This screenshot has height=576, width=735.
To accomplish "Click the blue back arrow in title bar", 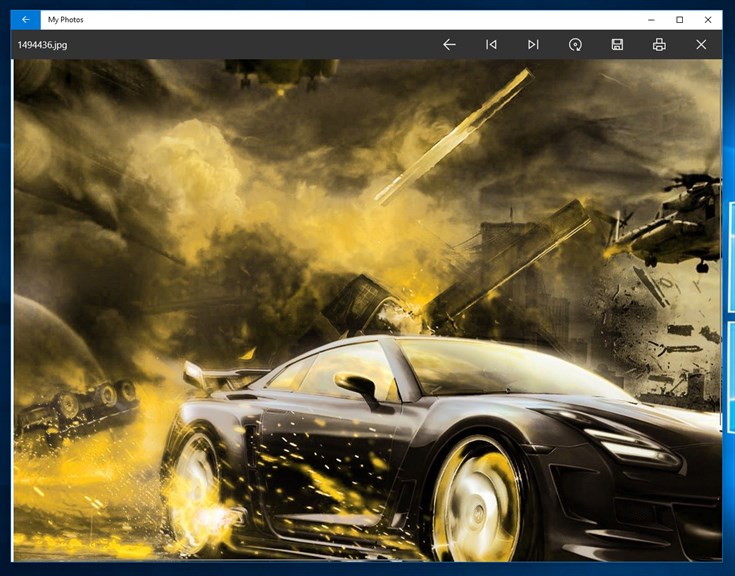I will (x=26, y=20).
